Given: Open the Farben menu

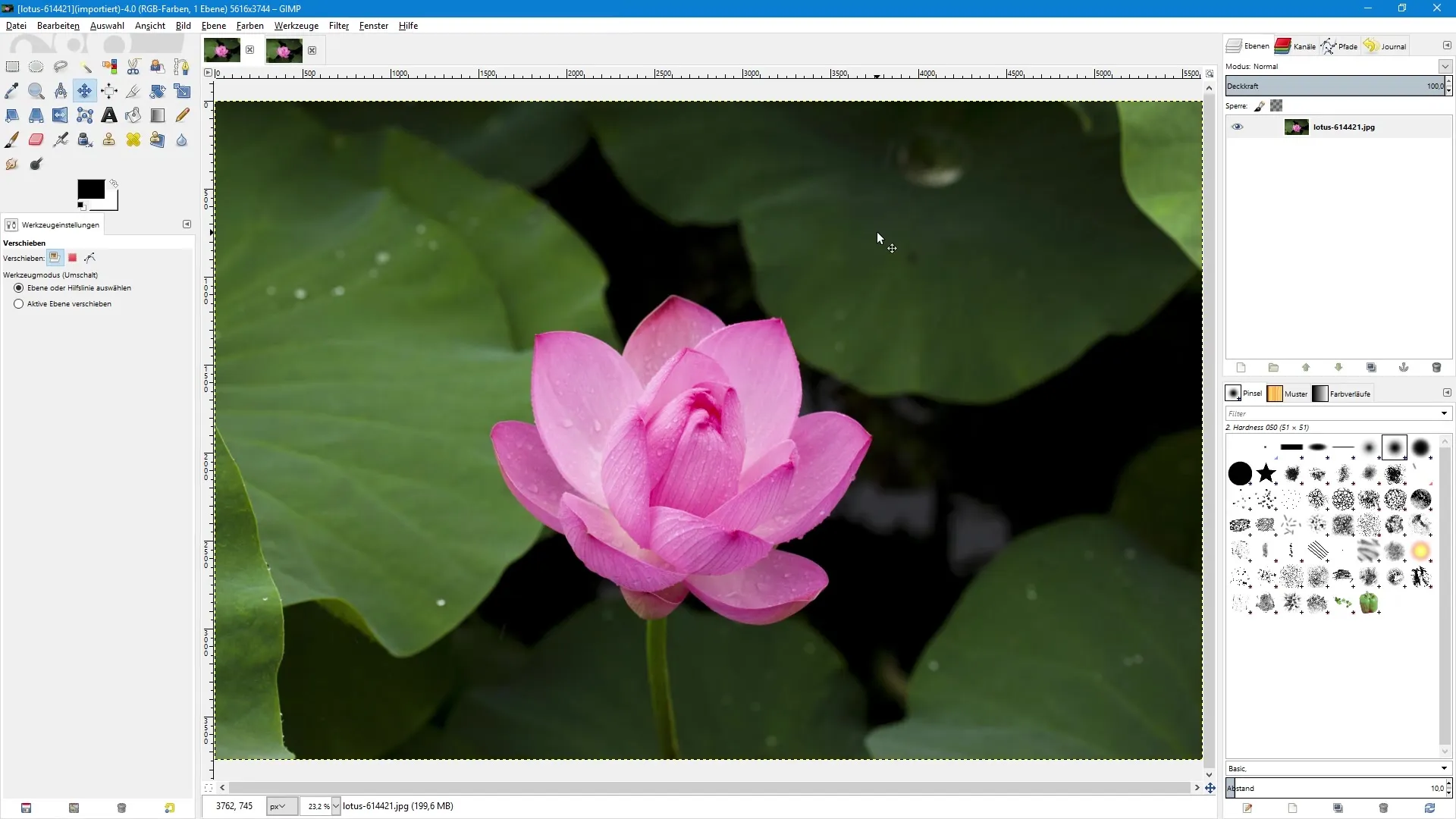Looking at the screenshot, I should [250, 26].
